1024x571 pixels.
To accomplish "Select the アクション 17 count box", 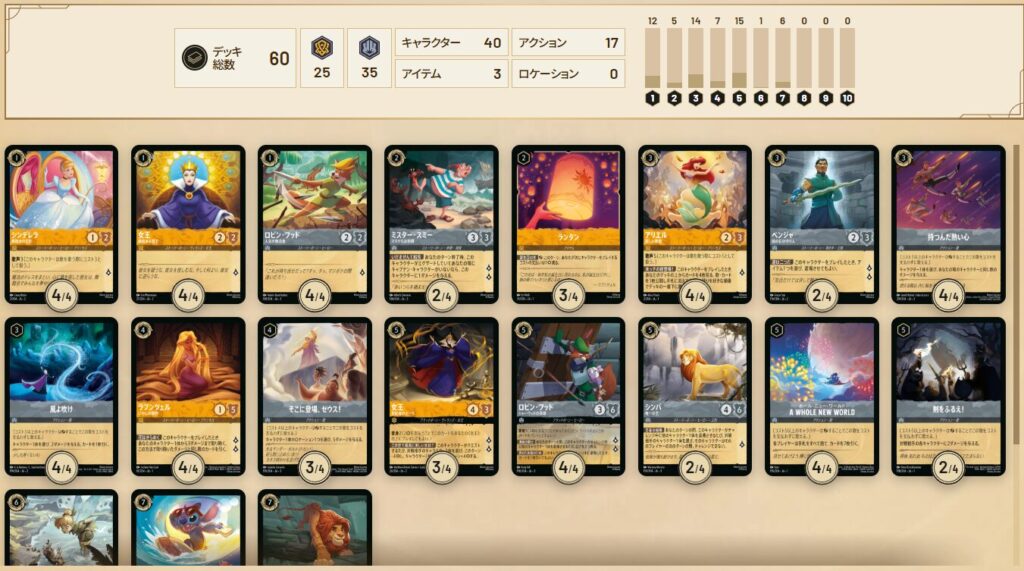I will [568, 42].
